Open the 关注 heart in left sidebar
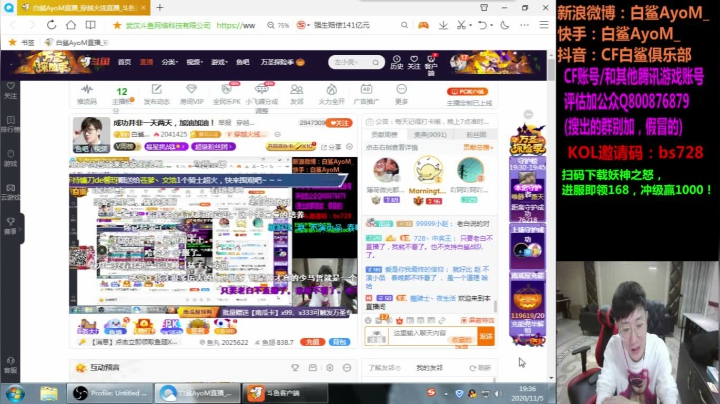720x404 pixels. point(11,90)
